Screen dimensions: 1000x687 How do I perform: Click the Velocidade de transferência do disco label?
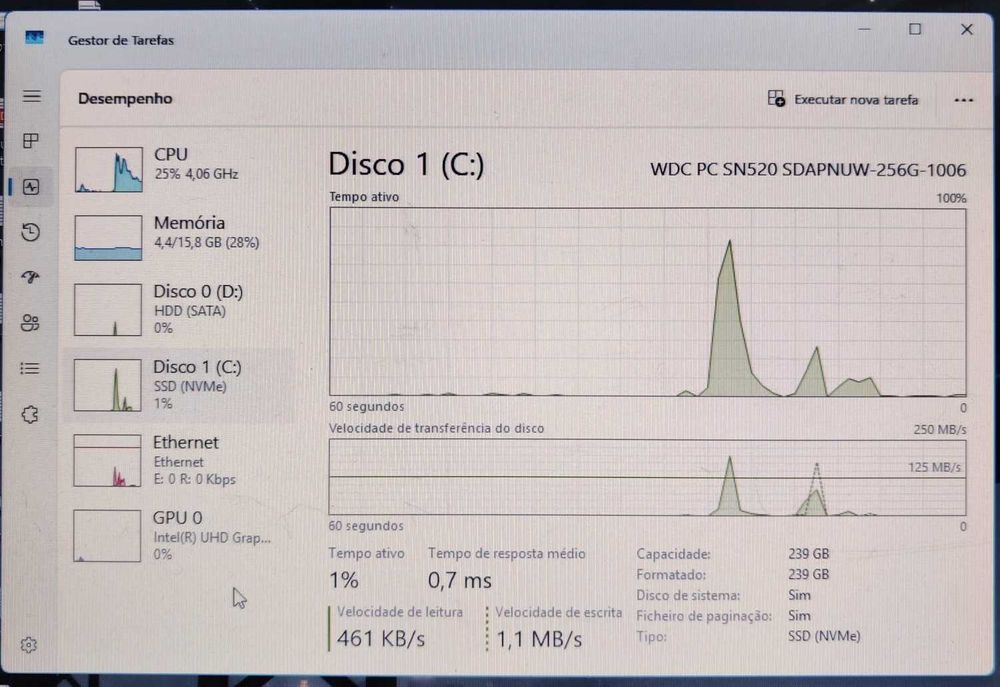tap(437, 429)
